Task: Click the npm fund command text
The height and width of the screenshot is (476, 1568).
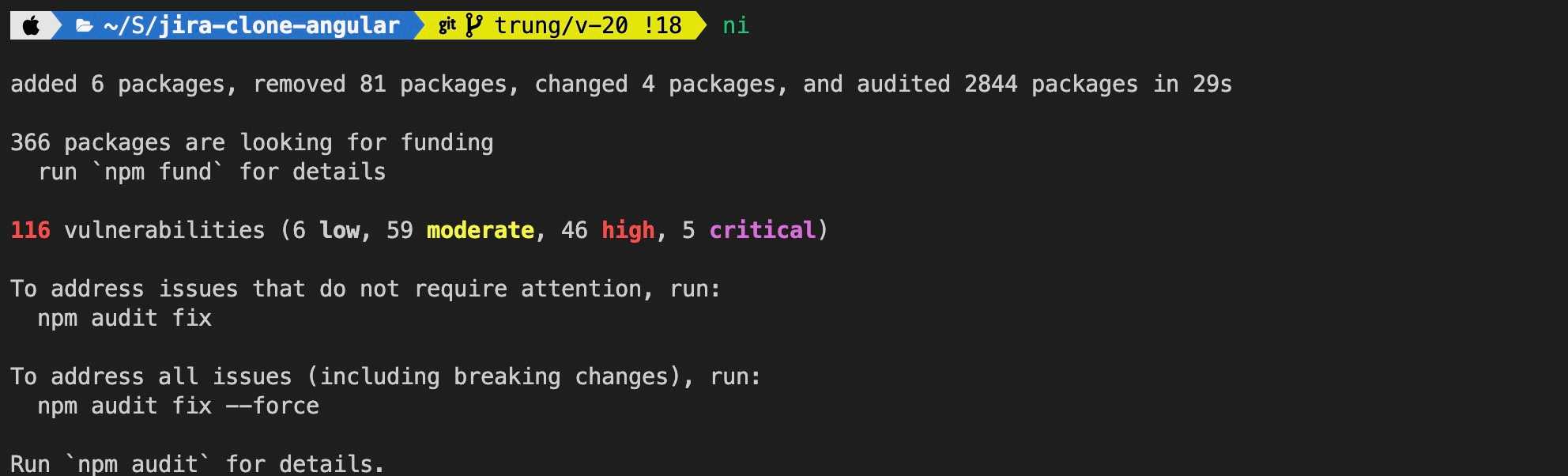Action: point(158,172)
